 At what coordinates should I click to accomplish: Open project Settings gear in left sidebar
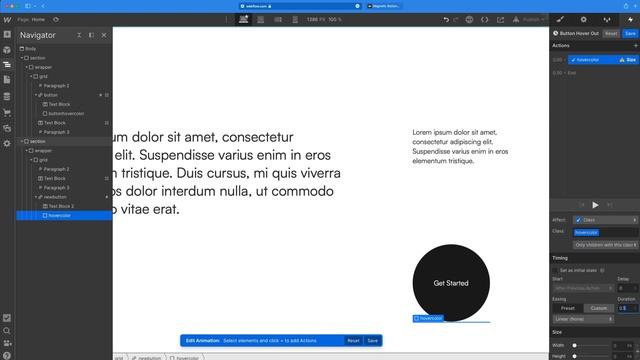(7, 144)
